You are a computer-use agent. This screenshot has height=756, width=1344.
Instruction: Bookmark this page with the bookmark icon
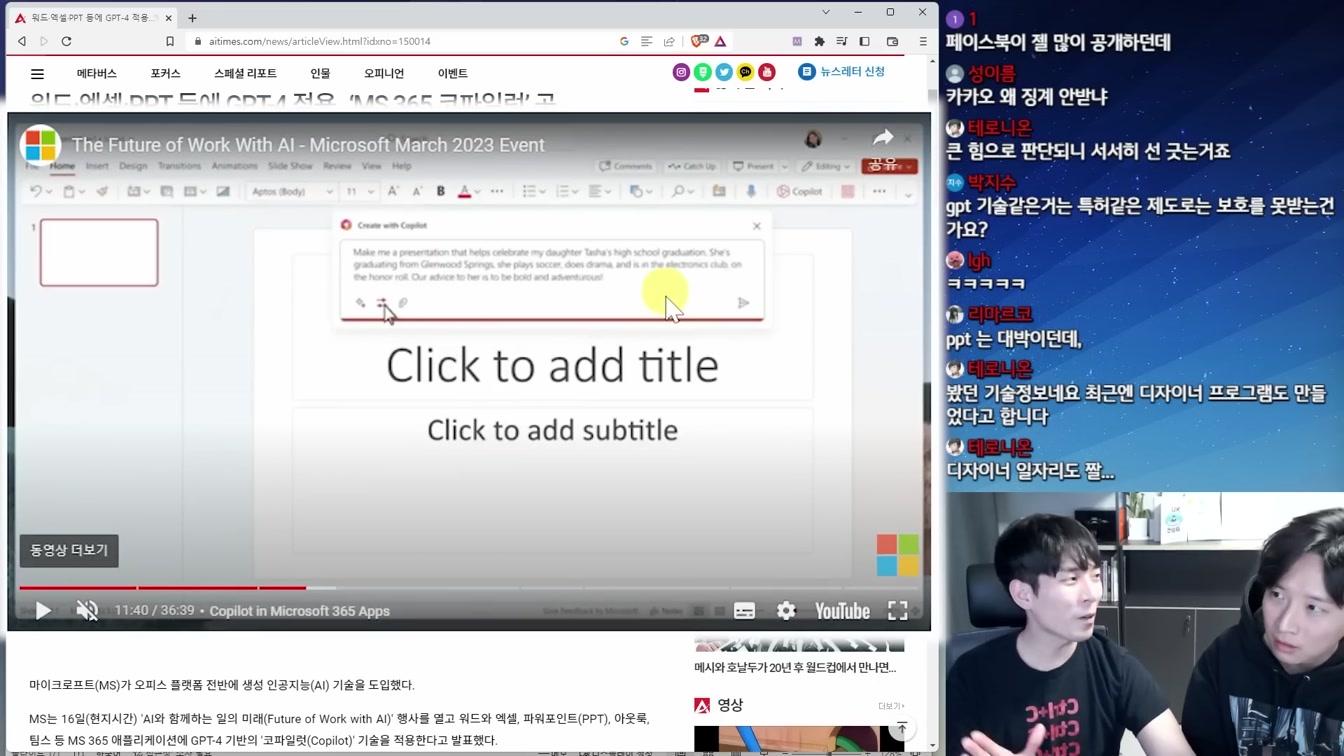click(170, 41)
